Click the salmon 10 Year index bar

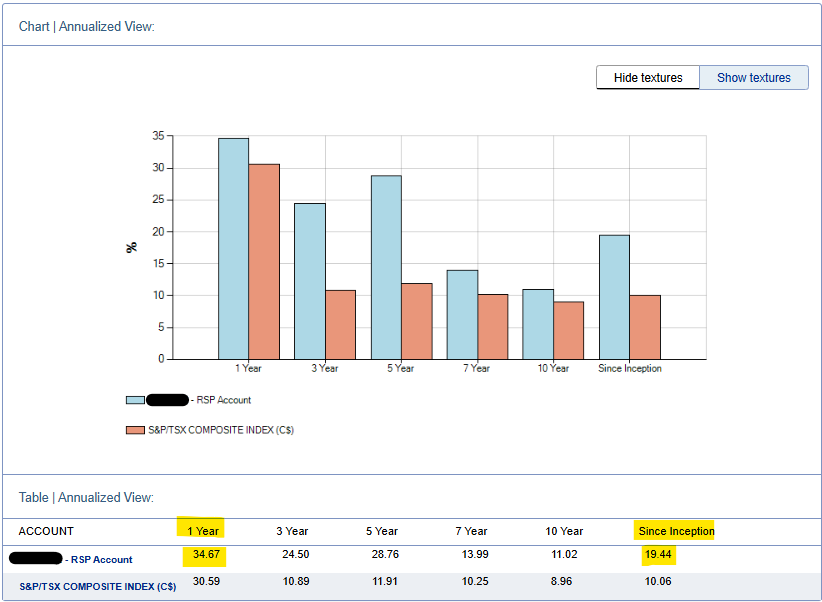point(569,330)
